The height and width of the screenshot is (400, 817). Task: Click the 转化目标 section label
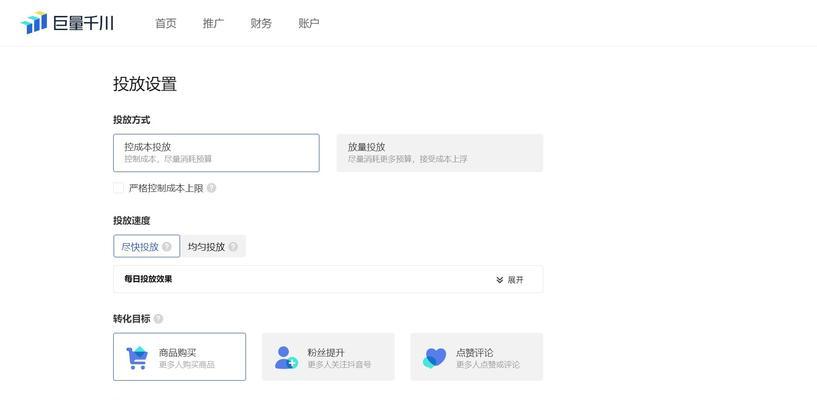click(x=132, y=319)
